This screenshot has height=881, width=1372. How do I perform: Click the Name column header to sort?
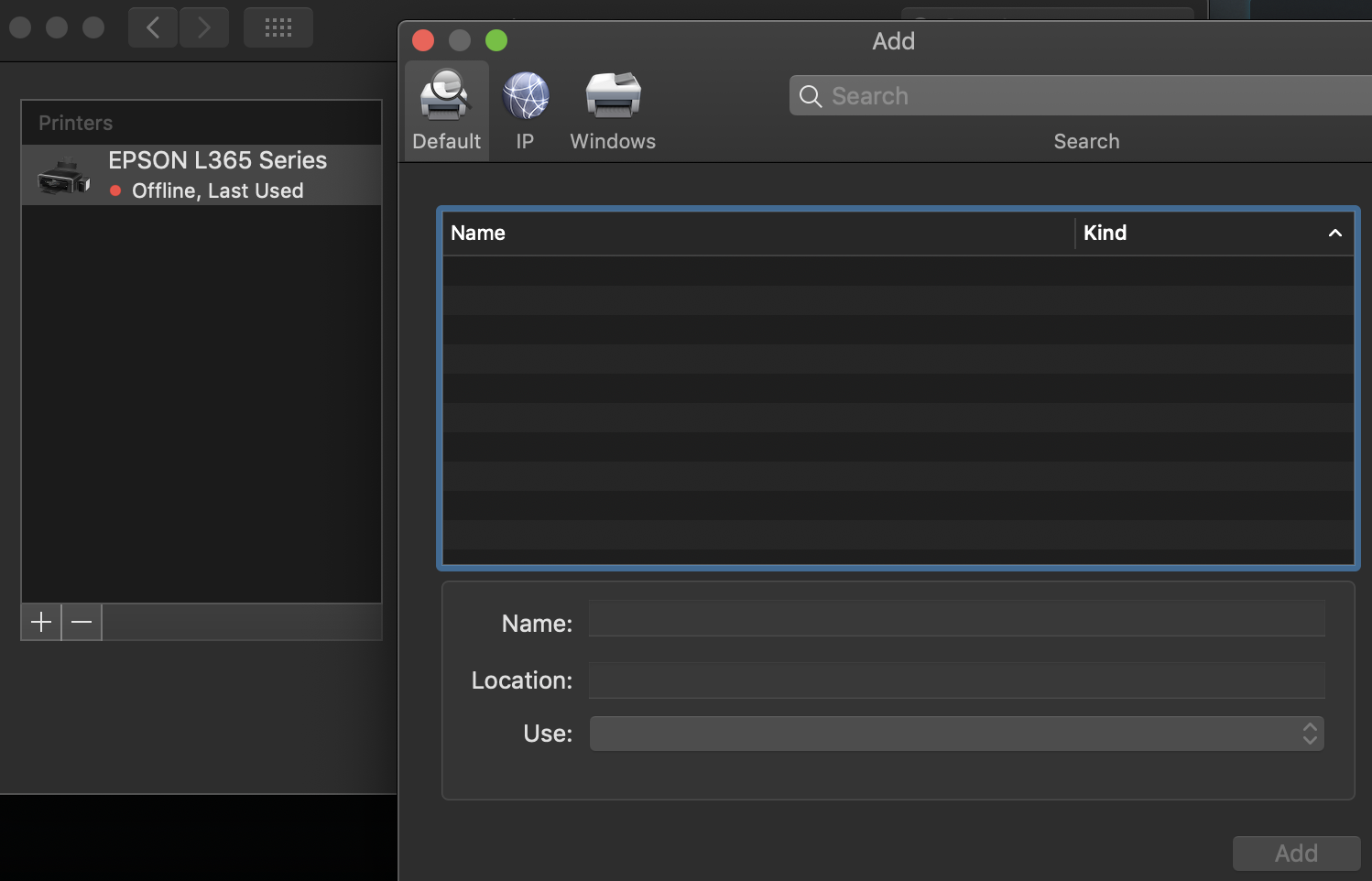(x=477, y=233)
